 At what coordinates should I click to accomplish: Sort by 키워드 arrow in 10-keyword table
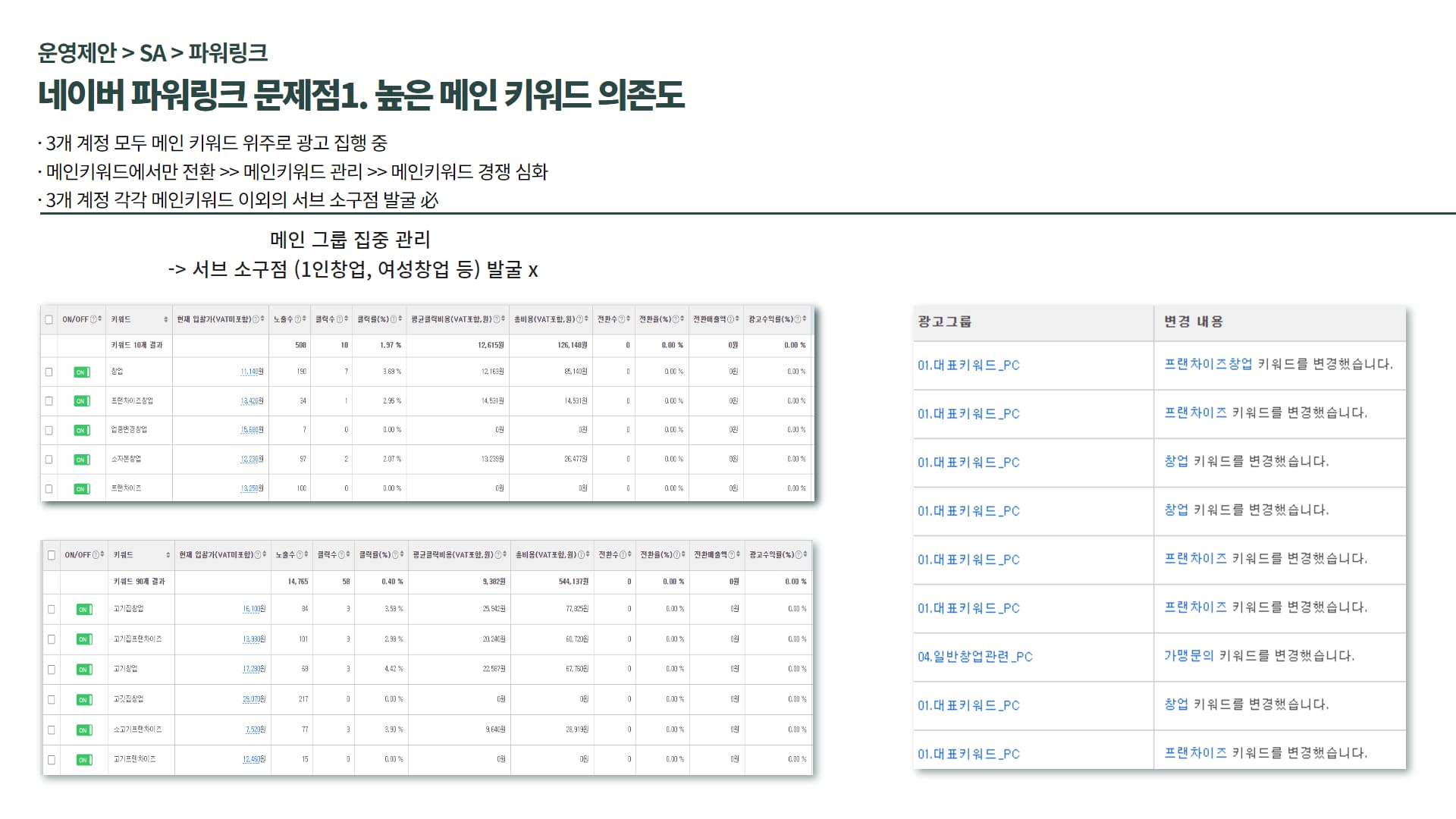coord(166,319)
